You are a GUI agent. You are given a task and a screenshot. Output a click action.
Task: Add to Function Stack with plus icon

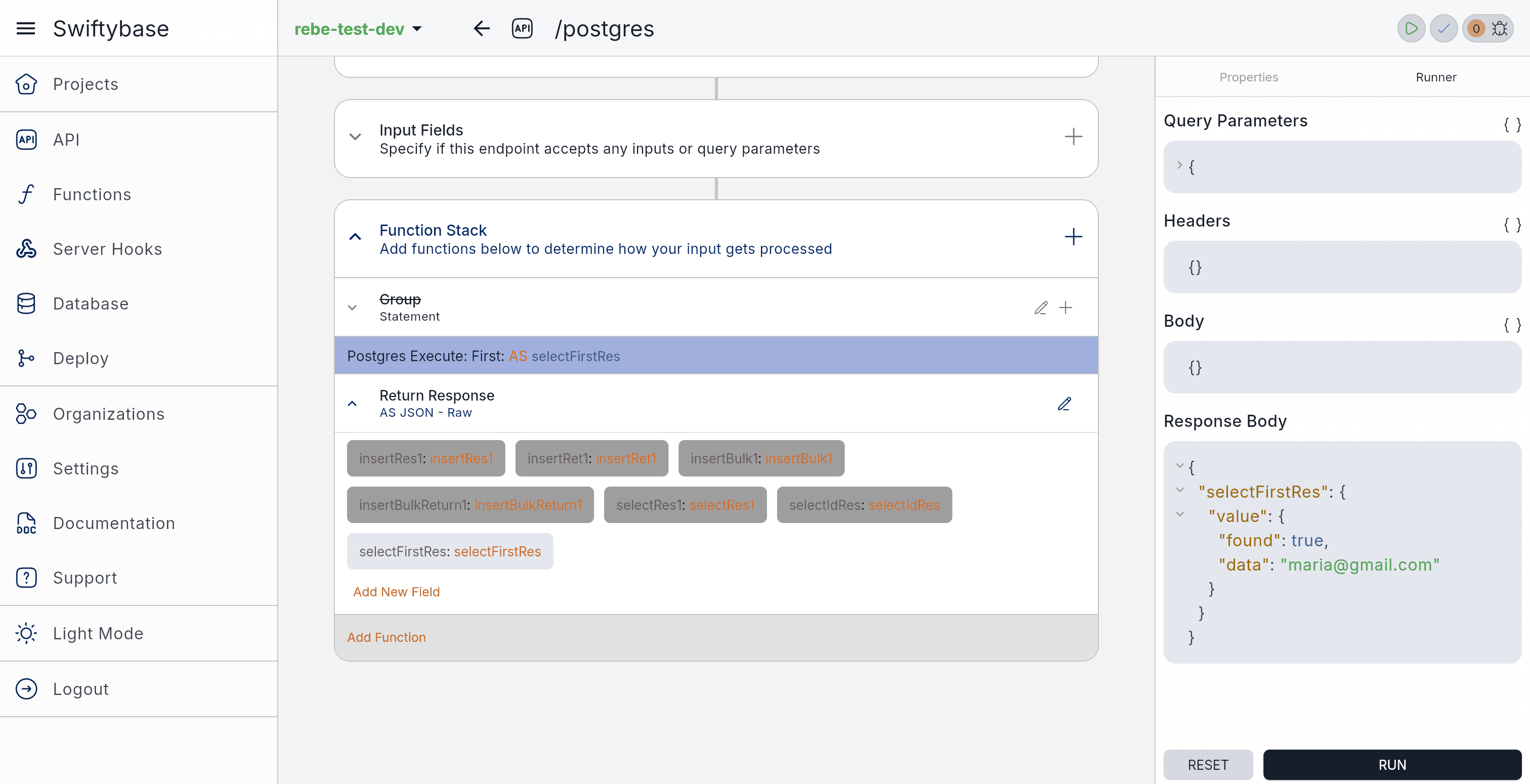(x=1073, y=237)
